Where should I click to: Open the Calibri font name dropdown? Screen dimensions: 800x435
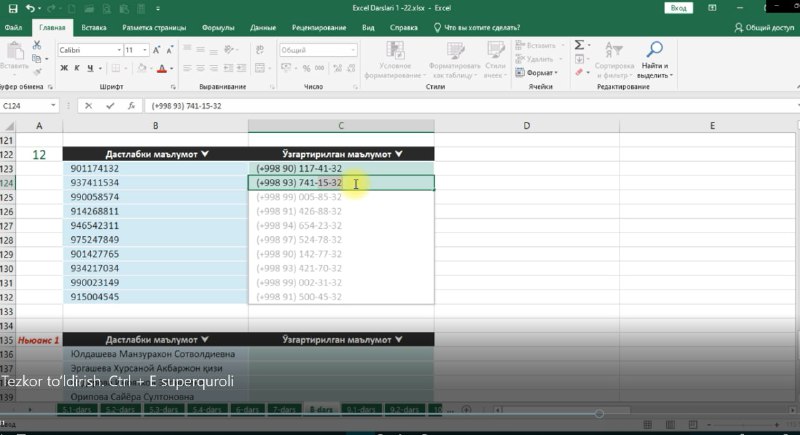(x=119, y=50)
